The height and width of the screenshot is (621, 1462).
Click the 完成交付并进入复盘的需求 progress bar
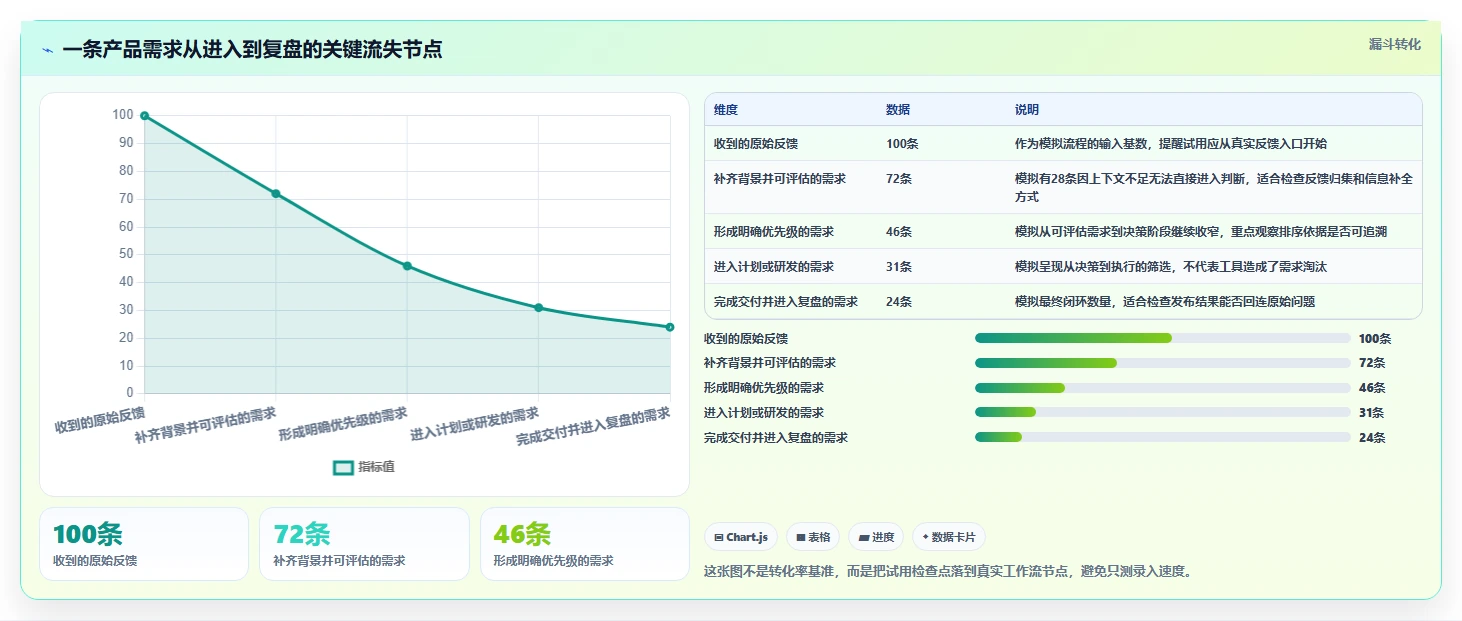1163,437
